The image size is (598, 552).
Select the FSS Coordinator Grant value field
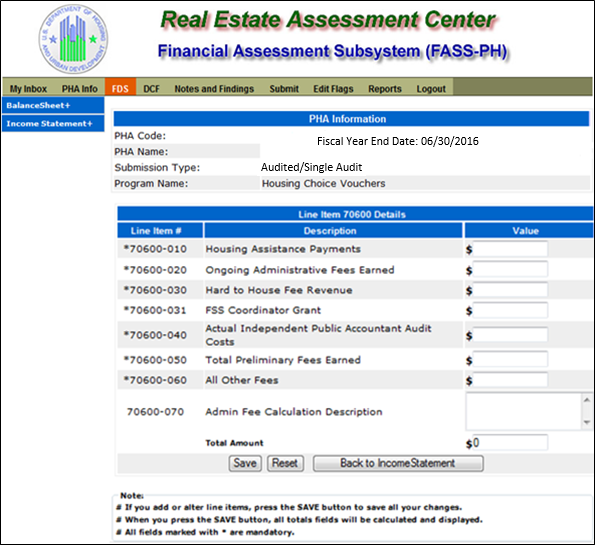click(x=510, y=311)
